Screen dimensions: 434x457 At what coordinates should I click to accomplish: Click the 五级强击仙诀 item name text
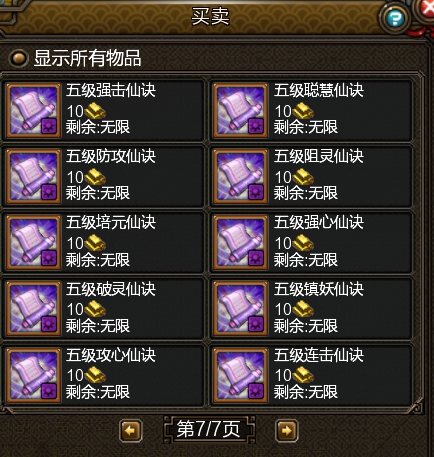tap(111, 90)
